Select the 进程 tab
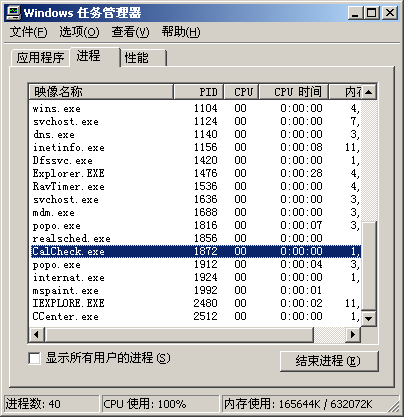The image size is (404, 417). (95, 57)
